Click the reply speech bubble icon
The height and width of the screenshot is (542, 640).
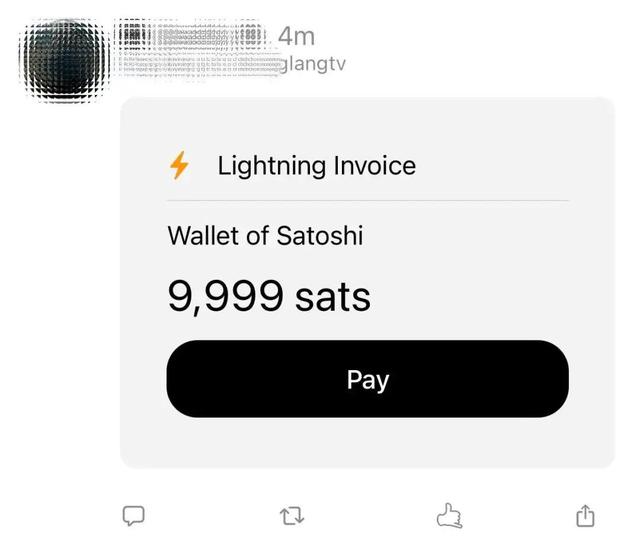click(133, 515)
